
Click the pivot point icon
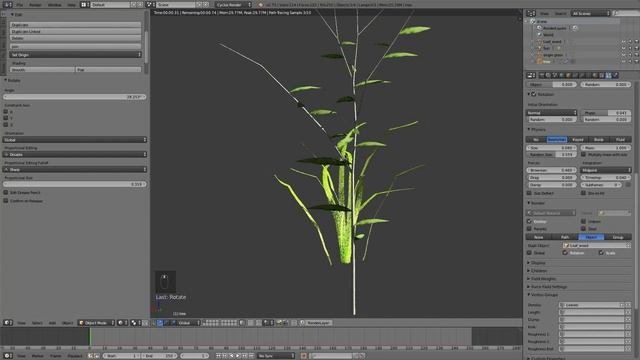coord(135,322)
